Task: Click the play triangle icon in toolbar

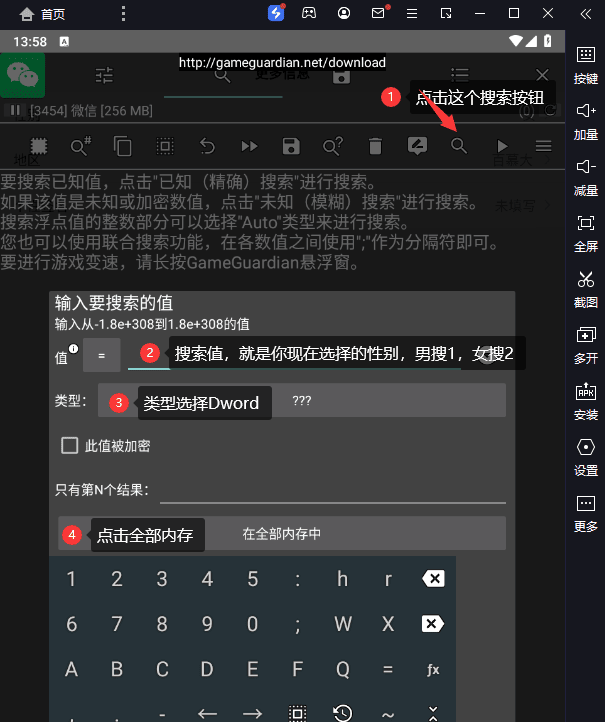Action: (x=502, y=146)
